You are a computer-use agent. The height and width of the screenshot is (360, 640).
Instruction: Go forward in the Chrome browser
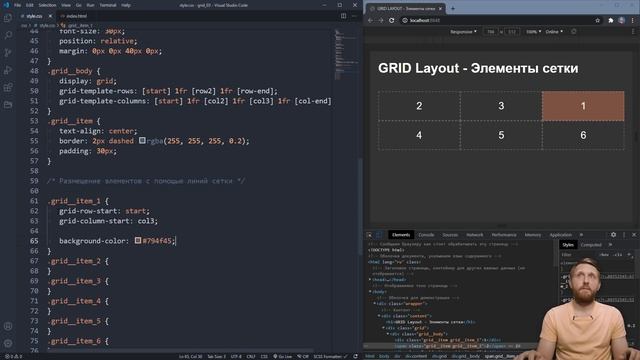pos(380,20)
